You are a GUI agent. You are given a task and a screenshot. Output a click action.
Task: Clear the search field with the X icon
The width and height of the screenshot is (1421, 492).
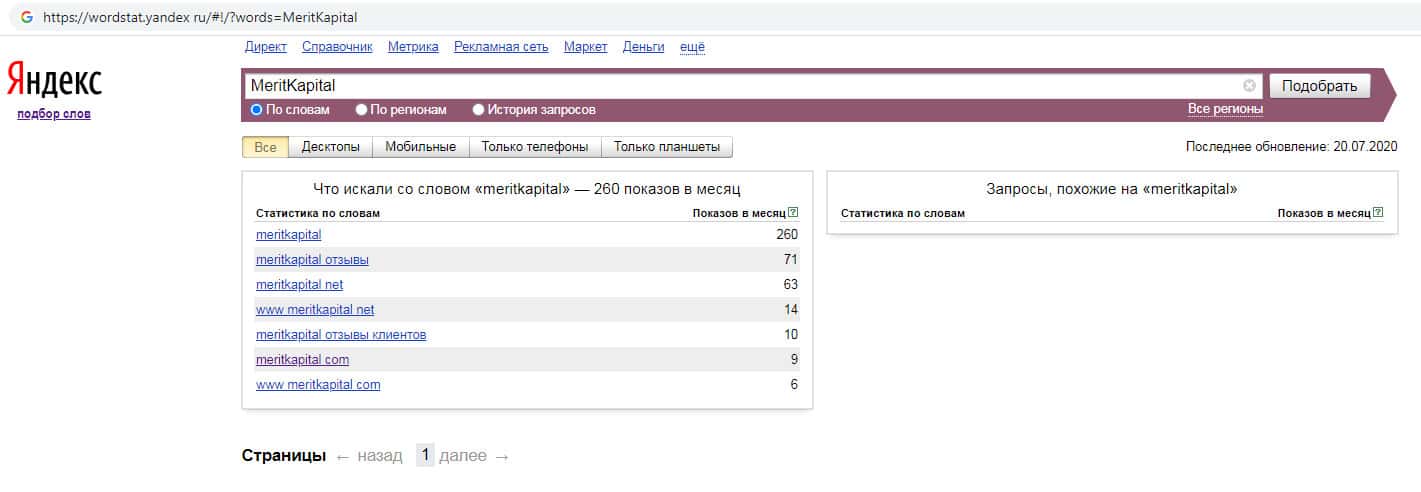tap(1249, 86)
